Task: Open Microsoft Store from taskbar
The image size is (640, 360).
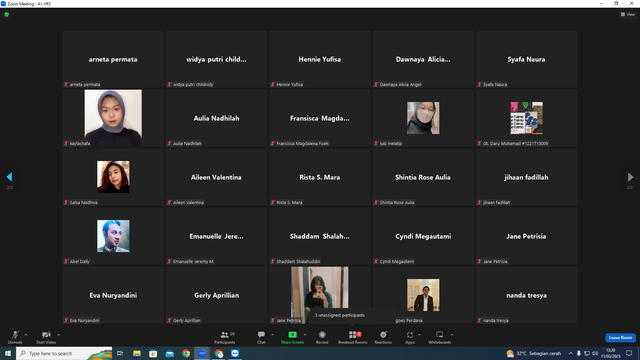Action: click(153, 353)
